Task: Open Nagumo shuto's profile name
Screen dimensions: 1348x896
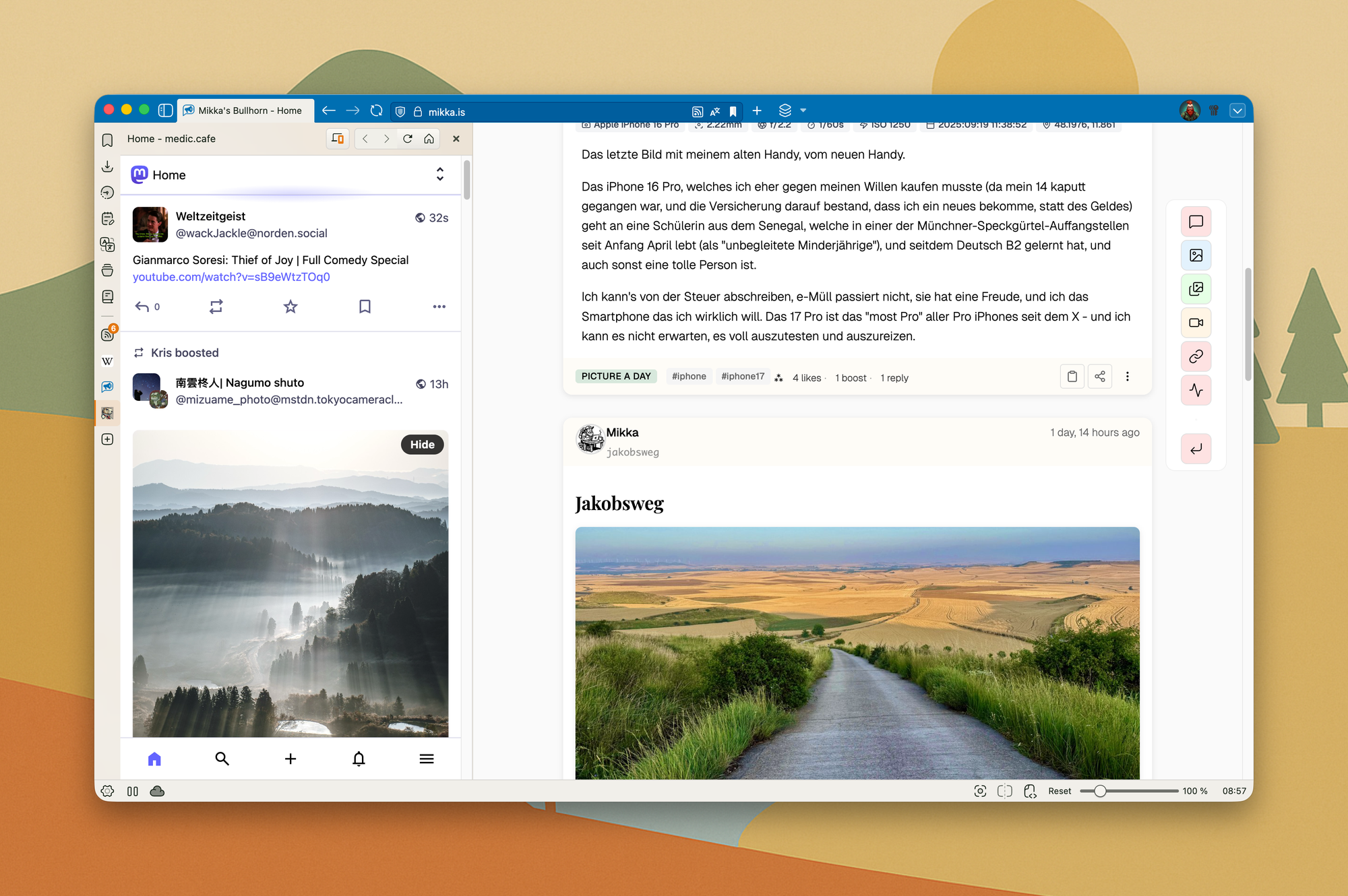Action: click(x=240, y=383)
